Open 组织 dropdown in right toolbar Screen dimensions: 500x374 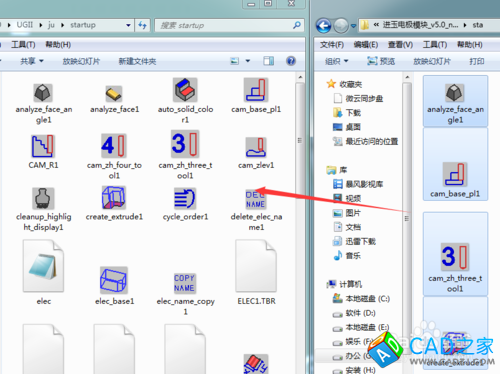click(x=337, y=61)
